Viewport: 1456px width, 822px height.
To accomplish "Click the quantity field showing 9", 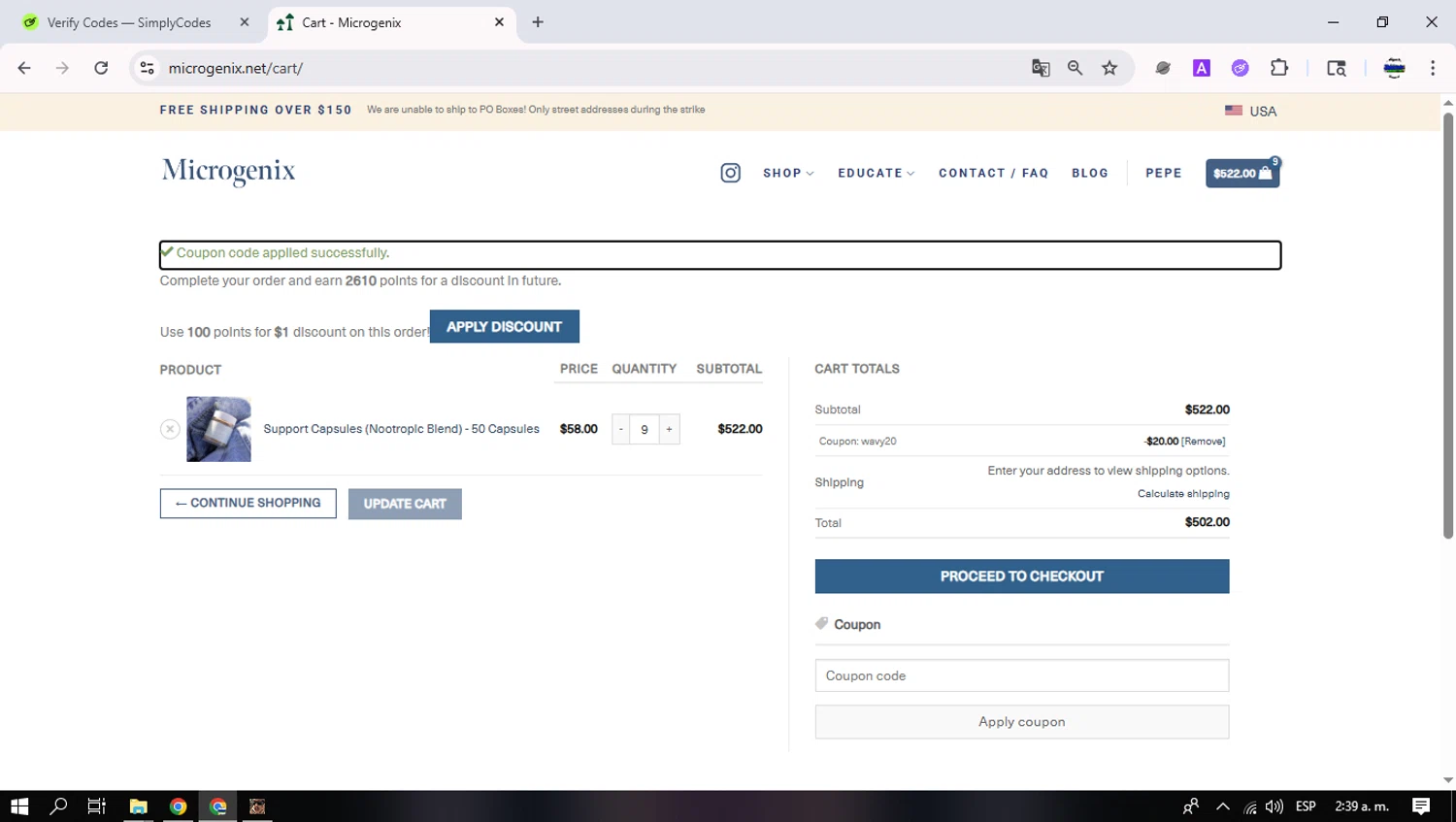I will point(645,429).
